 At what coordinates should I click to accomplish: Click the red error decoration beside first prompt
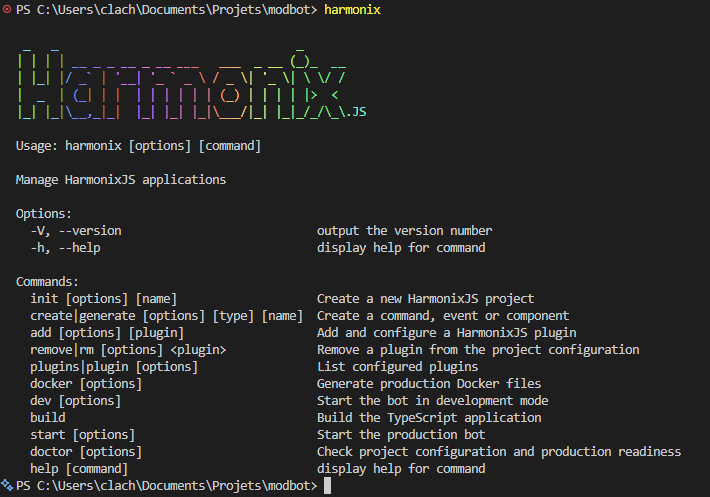[x=7, y=9]
